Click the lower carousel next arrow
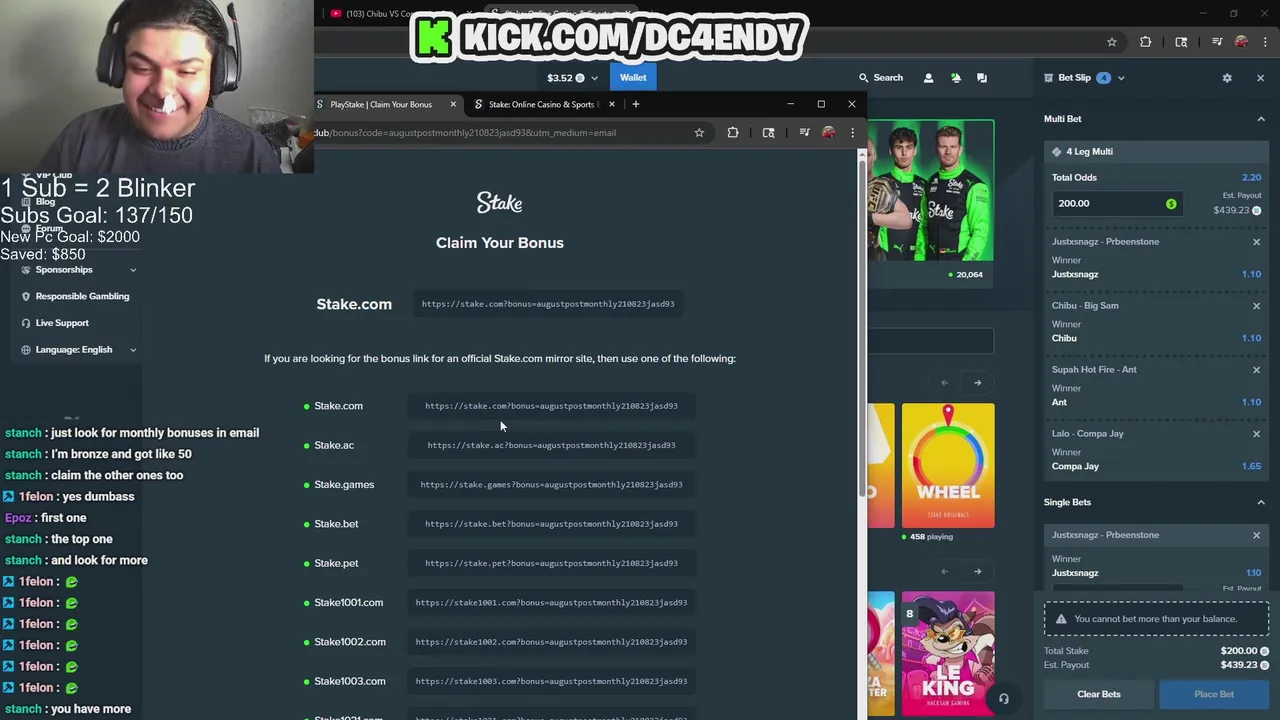The width and height of the screenshot is (1280, 720). point(978,572)
